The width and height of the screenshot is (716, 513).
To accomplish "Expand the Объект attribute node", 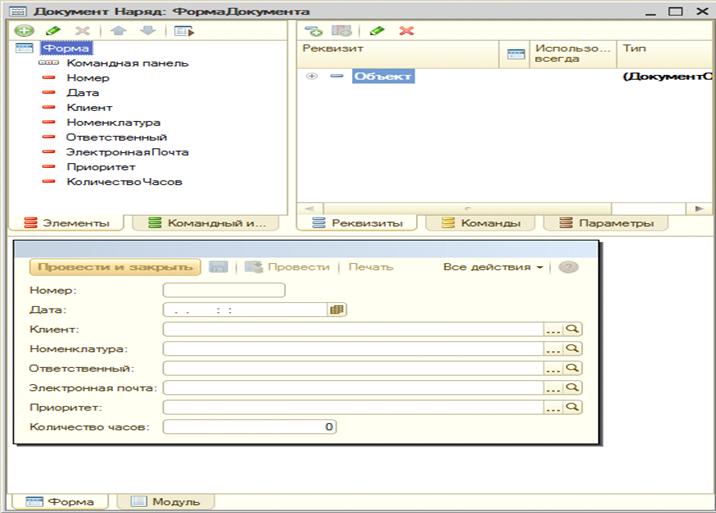I will click(312, 76).
